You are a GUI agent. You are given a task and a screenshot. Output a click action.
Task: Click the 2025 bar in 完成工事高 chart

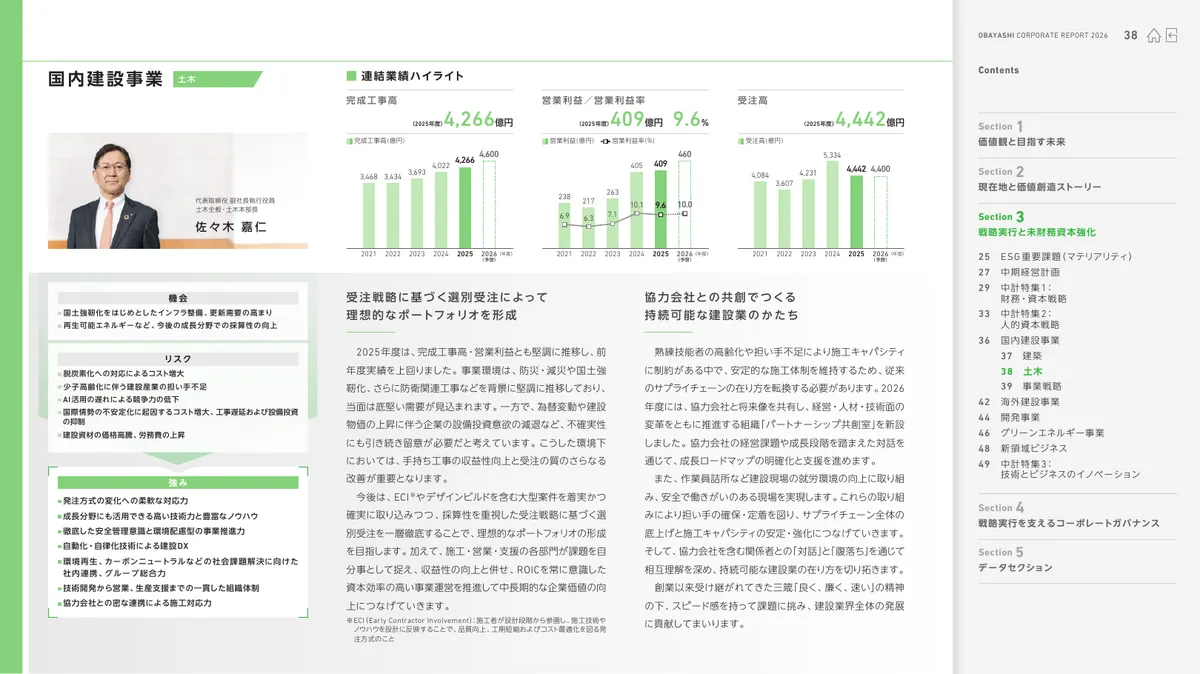465,207
